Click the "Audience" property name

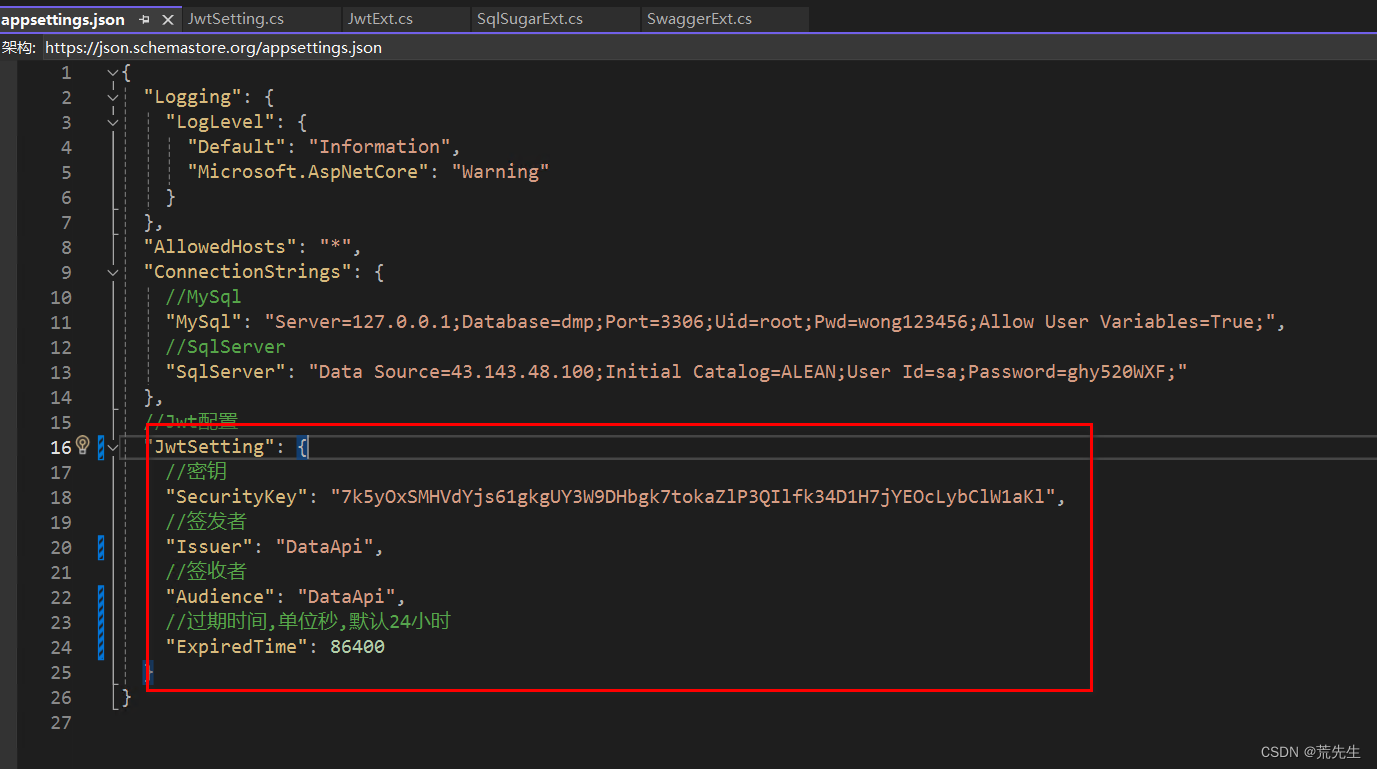[x=219, y=597]
